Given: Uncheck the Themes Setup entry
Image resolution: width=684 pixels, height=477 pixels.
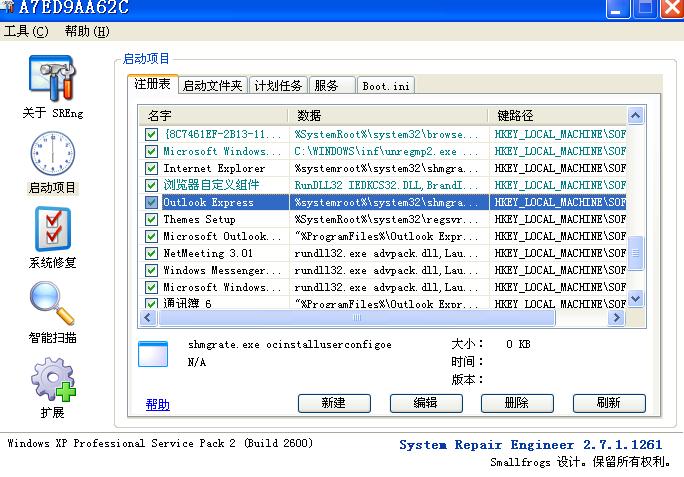Looking at the screenshot, I should pyautogui.click(x=151, y=219).
